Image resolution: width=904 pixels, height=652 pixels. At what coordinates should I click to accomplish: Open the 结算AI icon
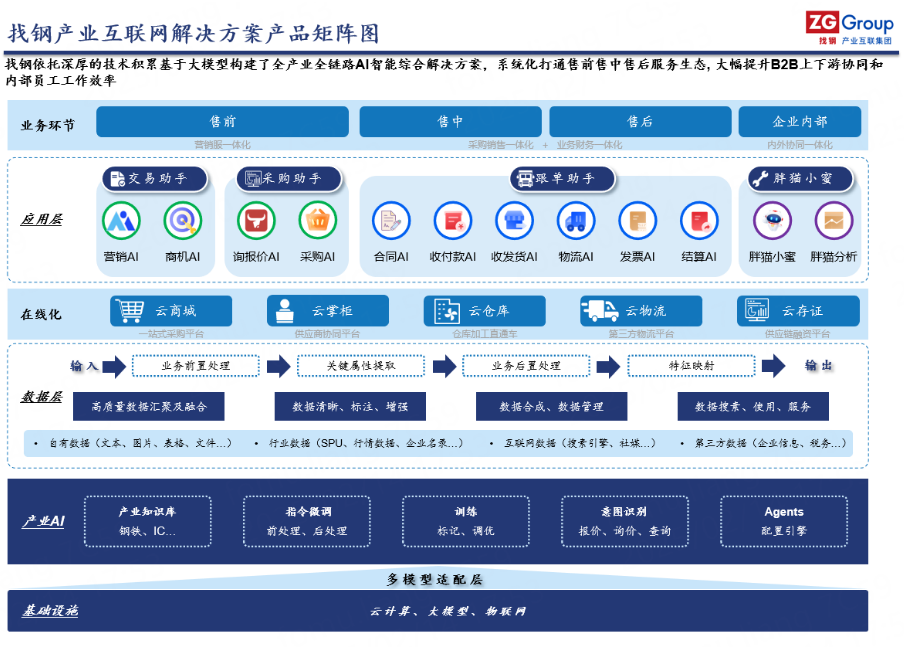(699, 221)
